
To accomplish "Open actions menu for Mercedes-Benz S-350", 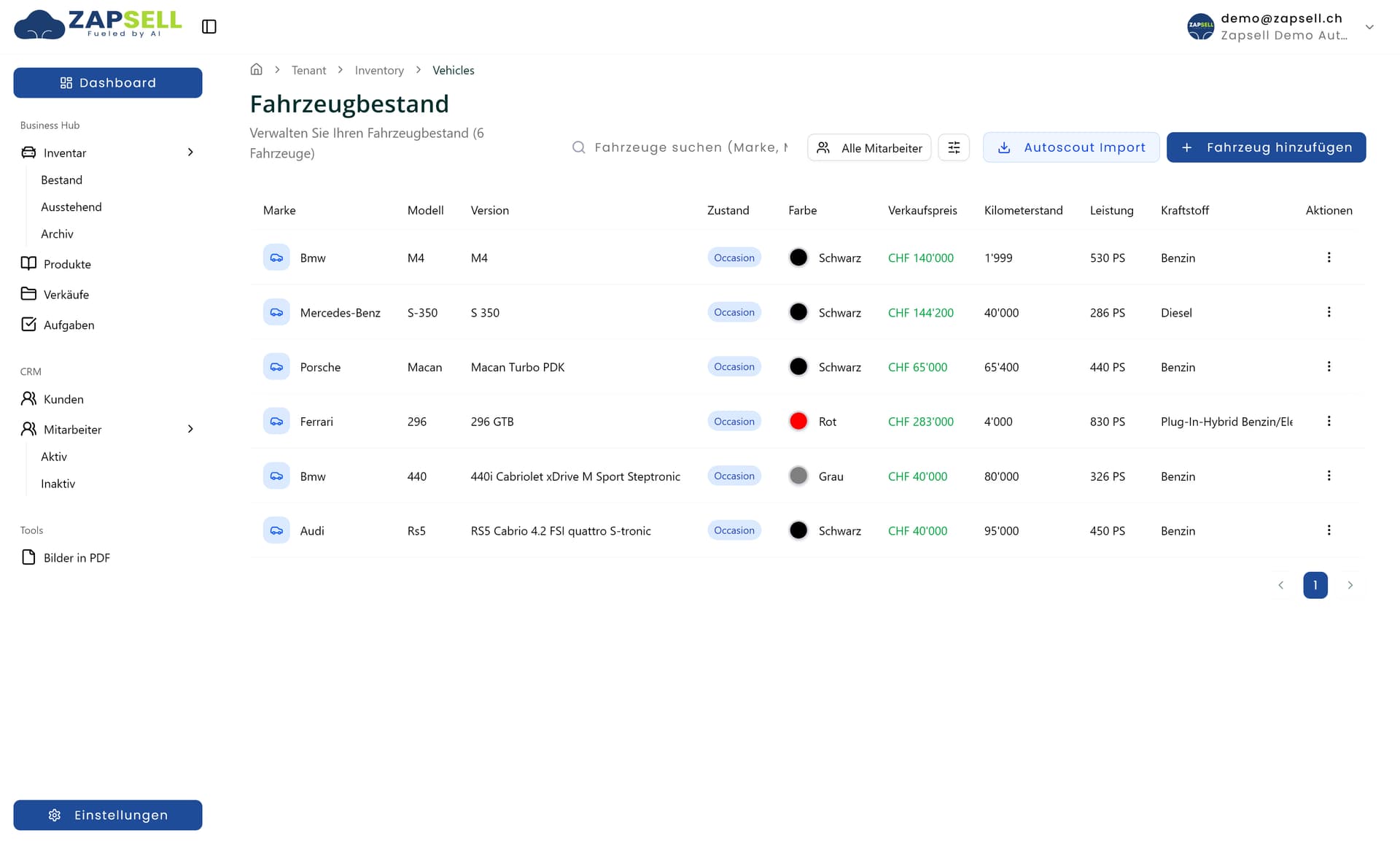I will 1329,312.
